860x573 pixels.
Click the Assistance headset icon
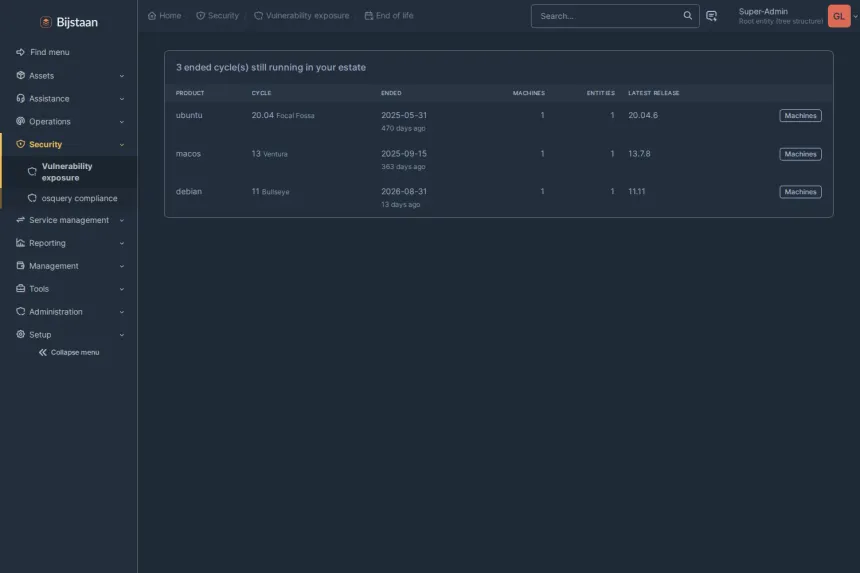click(x=20, y=98)
